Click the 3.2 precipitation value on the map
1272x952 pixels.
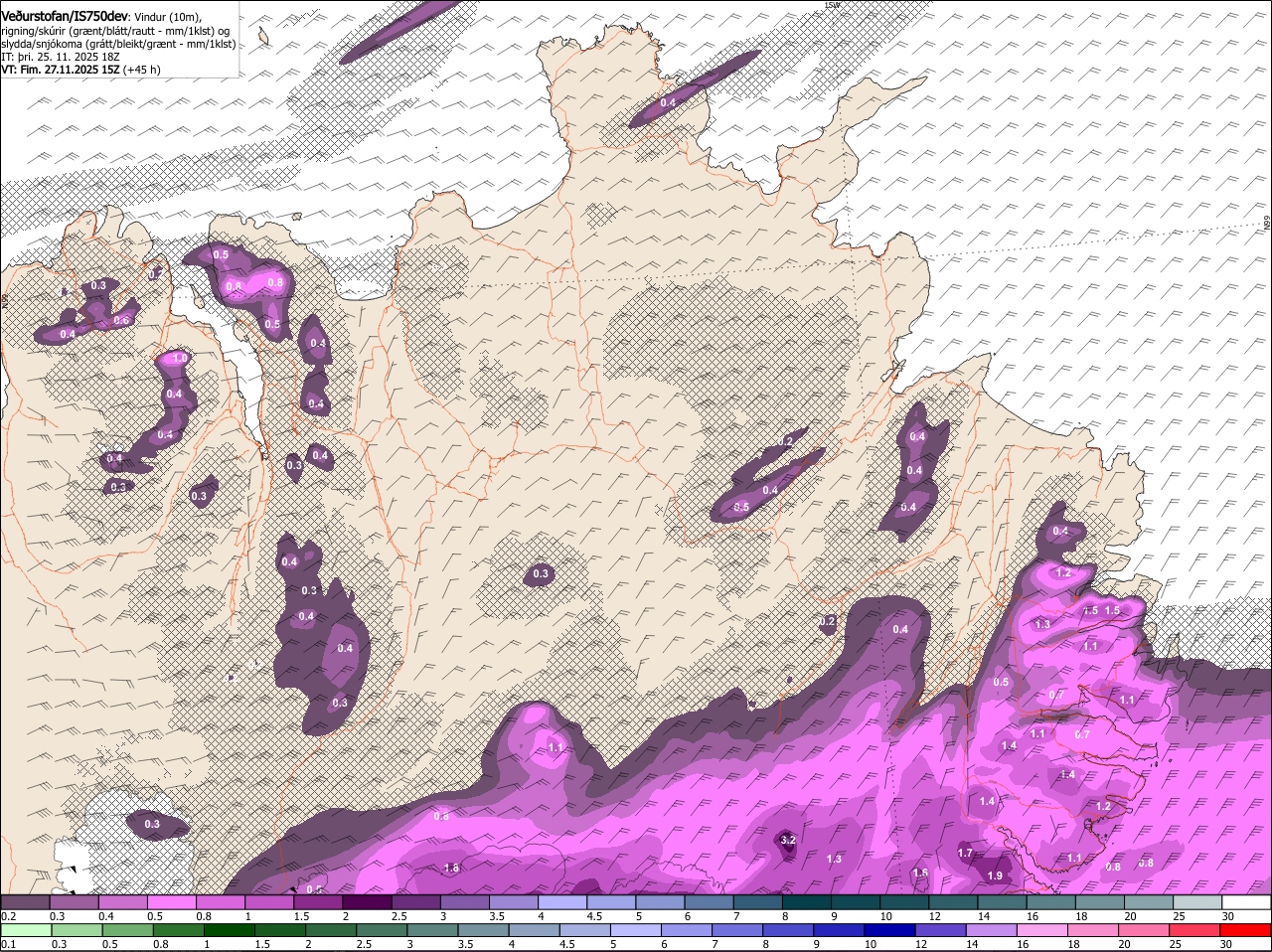pyautogui.click(x=789, y=841)
